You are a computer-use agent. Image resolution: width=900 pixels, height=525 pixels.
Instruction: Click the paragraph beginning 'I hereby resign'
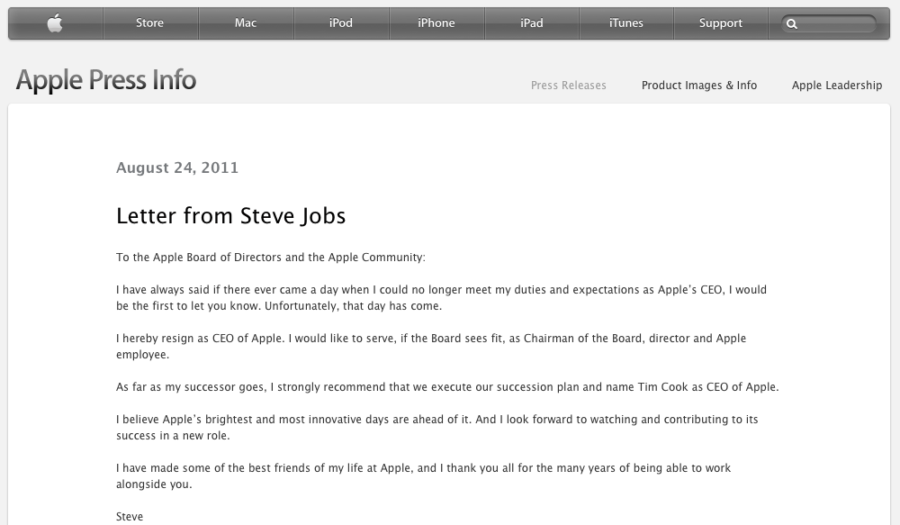(431, 347)
